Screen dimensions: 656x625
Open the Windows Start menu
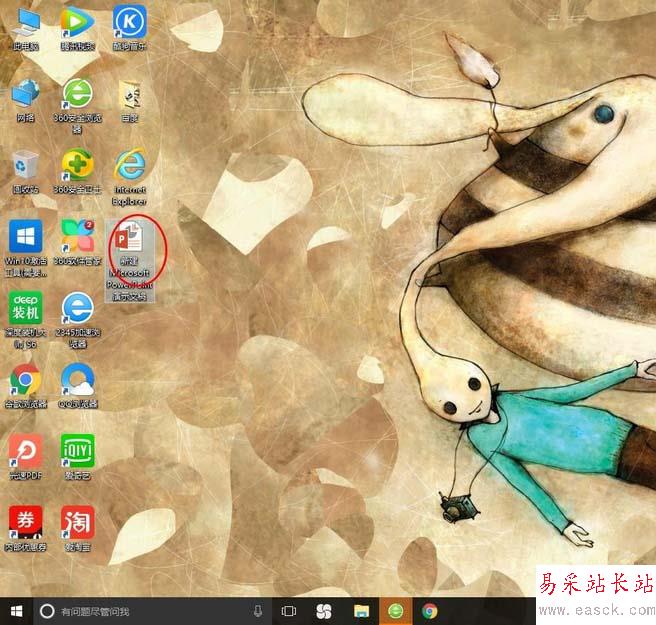(16, 611)
